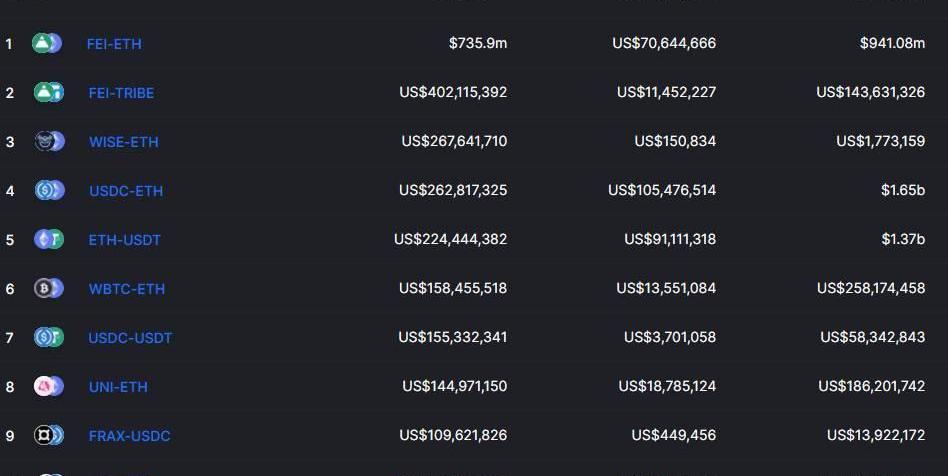
Task: Open the USDC-ETH pair link
Action: tap(126, 191)
